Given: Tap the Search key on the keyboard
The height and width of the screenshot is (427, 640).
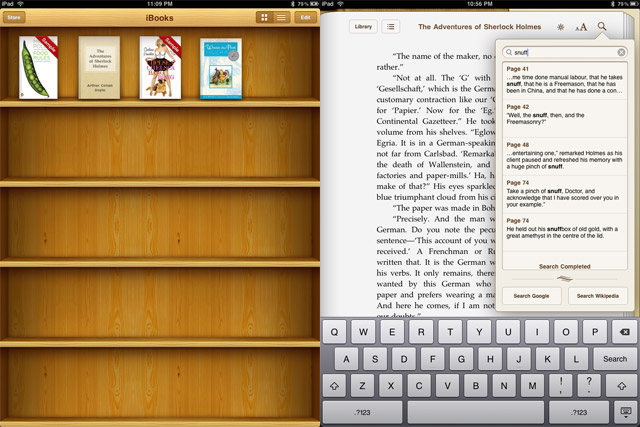Looking at the screenshot, I should click(615, 359).
